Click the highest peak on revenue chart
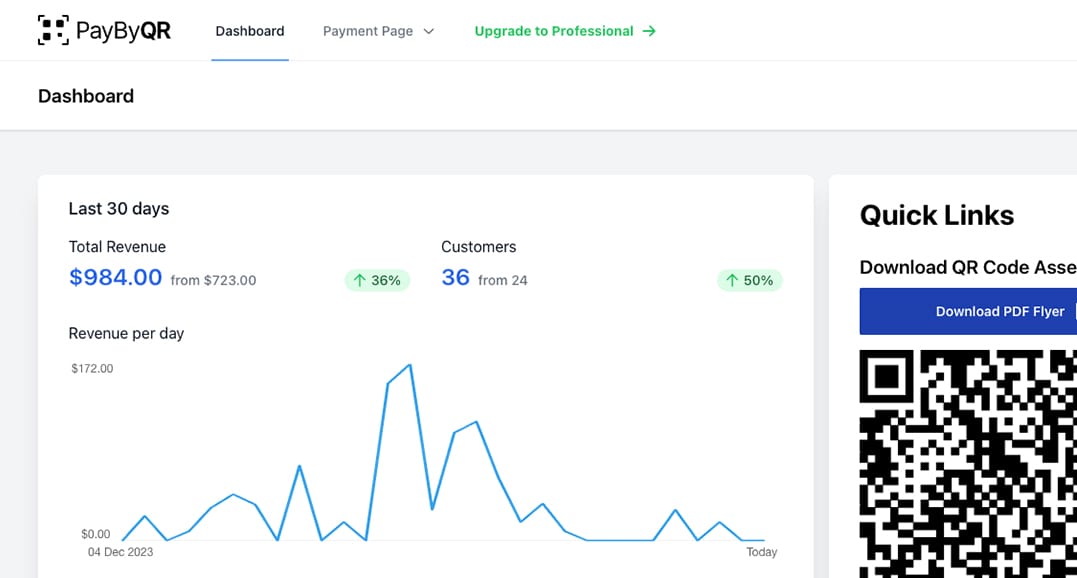The width and height of the screenshot is (1077, 578). (x=410, y=365)
